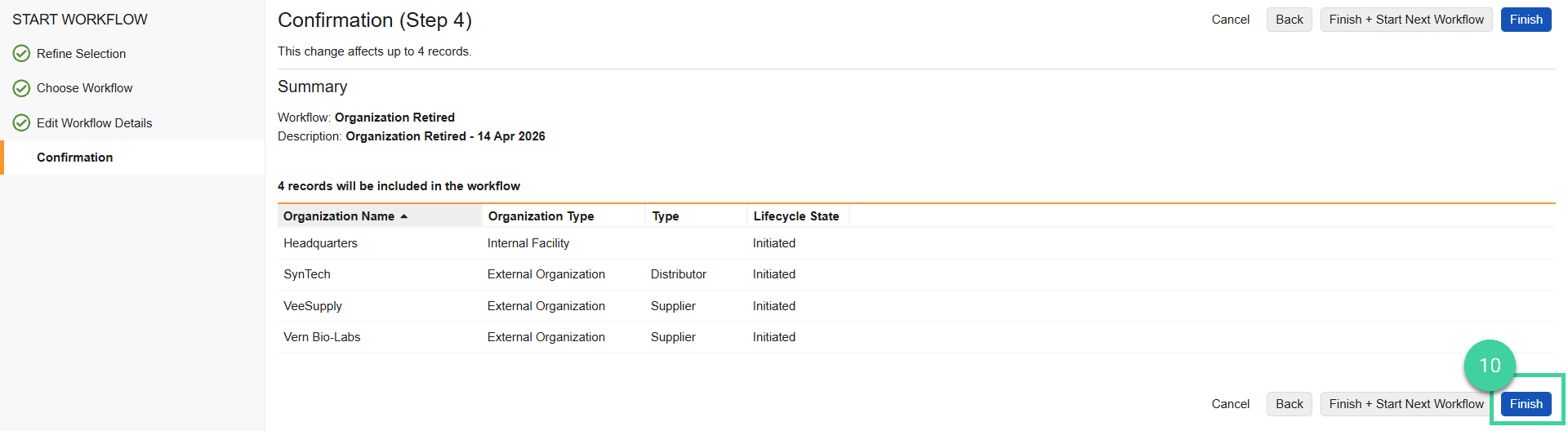
Task: Open the Edit Workflow Details step
Action: (94, 123)
